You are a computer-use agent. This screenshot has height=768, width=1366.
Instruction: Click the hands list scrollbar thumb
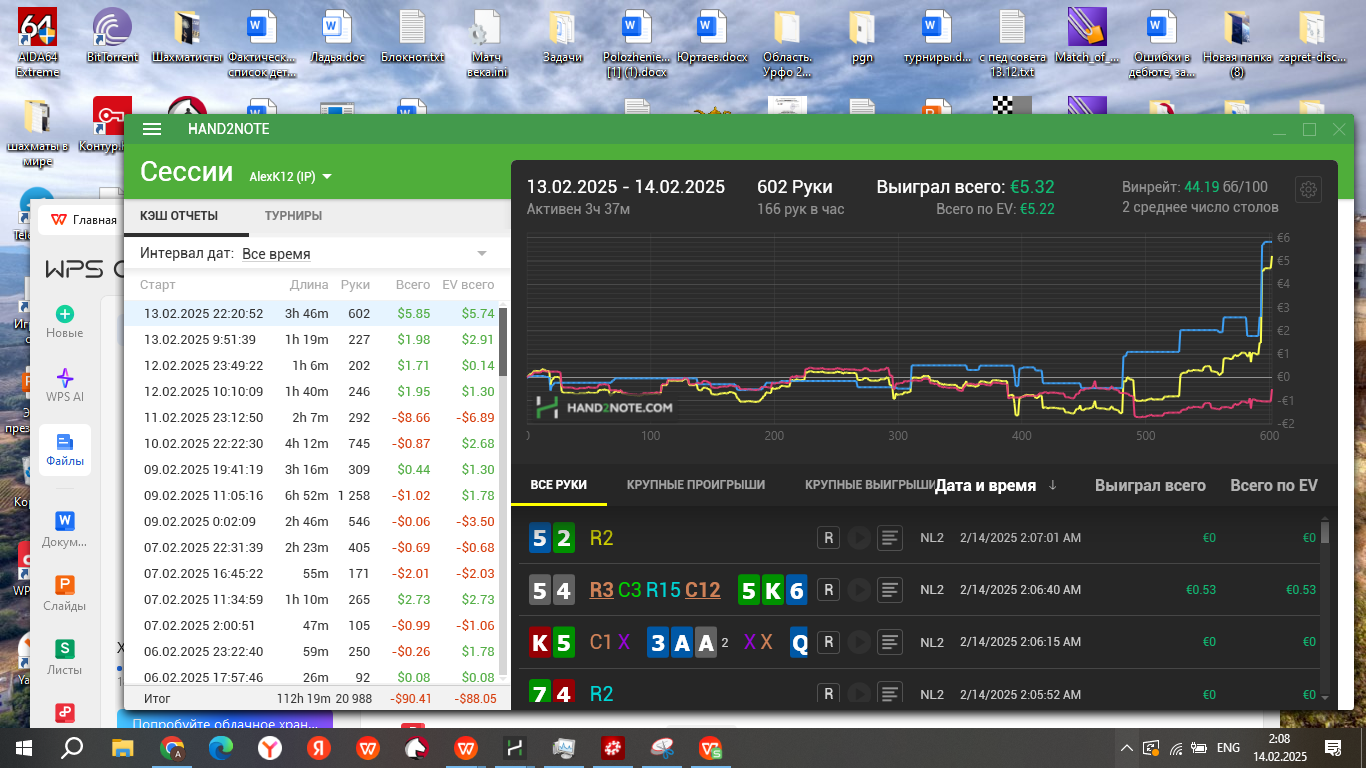pyautogui.click(x=1325, y=531)
